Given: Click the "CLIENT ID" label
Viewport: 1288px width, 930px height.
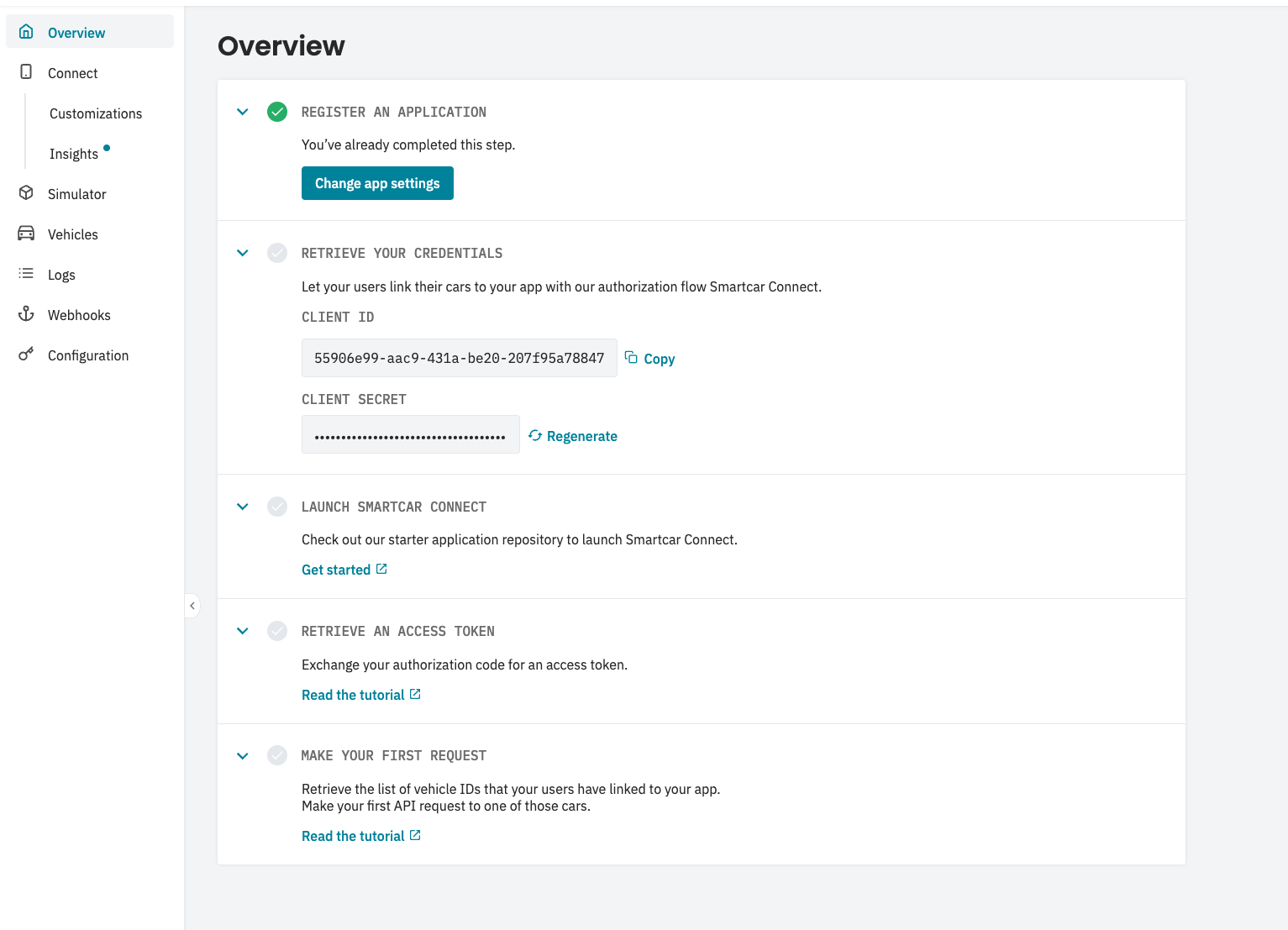Looking at the screenshot, I should pos(338,317).
